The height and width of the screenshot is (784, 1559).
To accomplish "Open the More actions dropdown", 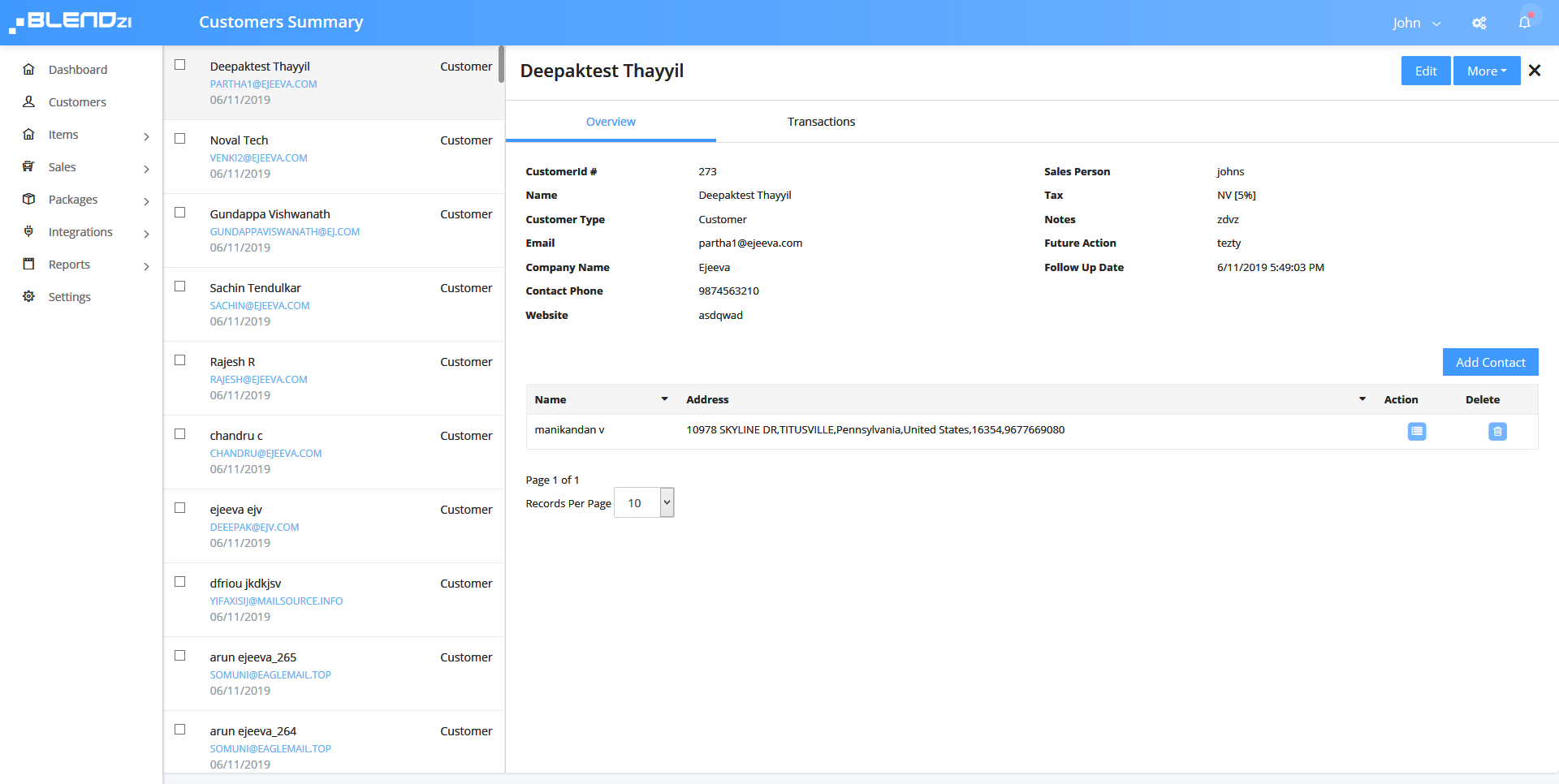I will tap(1487, 71).
